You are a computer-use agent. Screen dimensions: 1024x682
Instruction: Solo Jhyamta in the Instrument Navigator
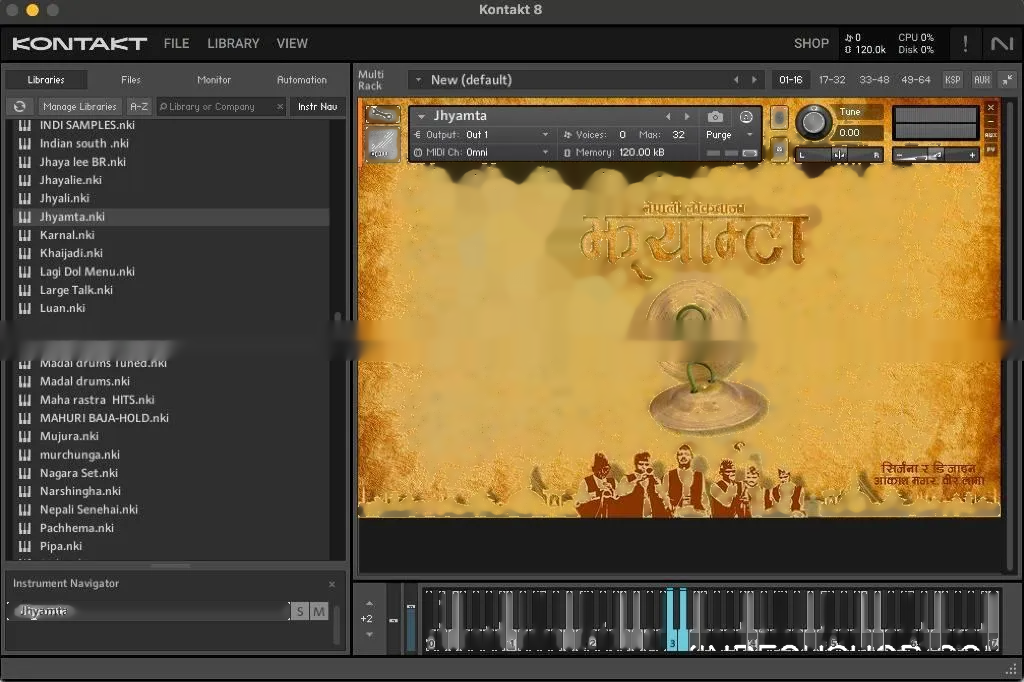tap(302, 611)
